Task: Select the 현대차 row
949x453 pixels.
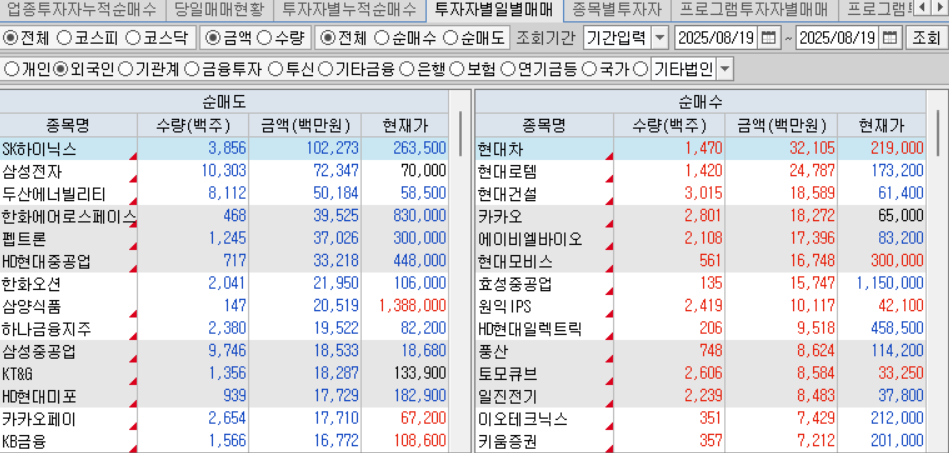Action: point(700,148)
